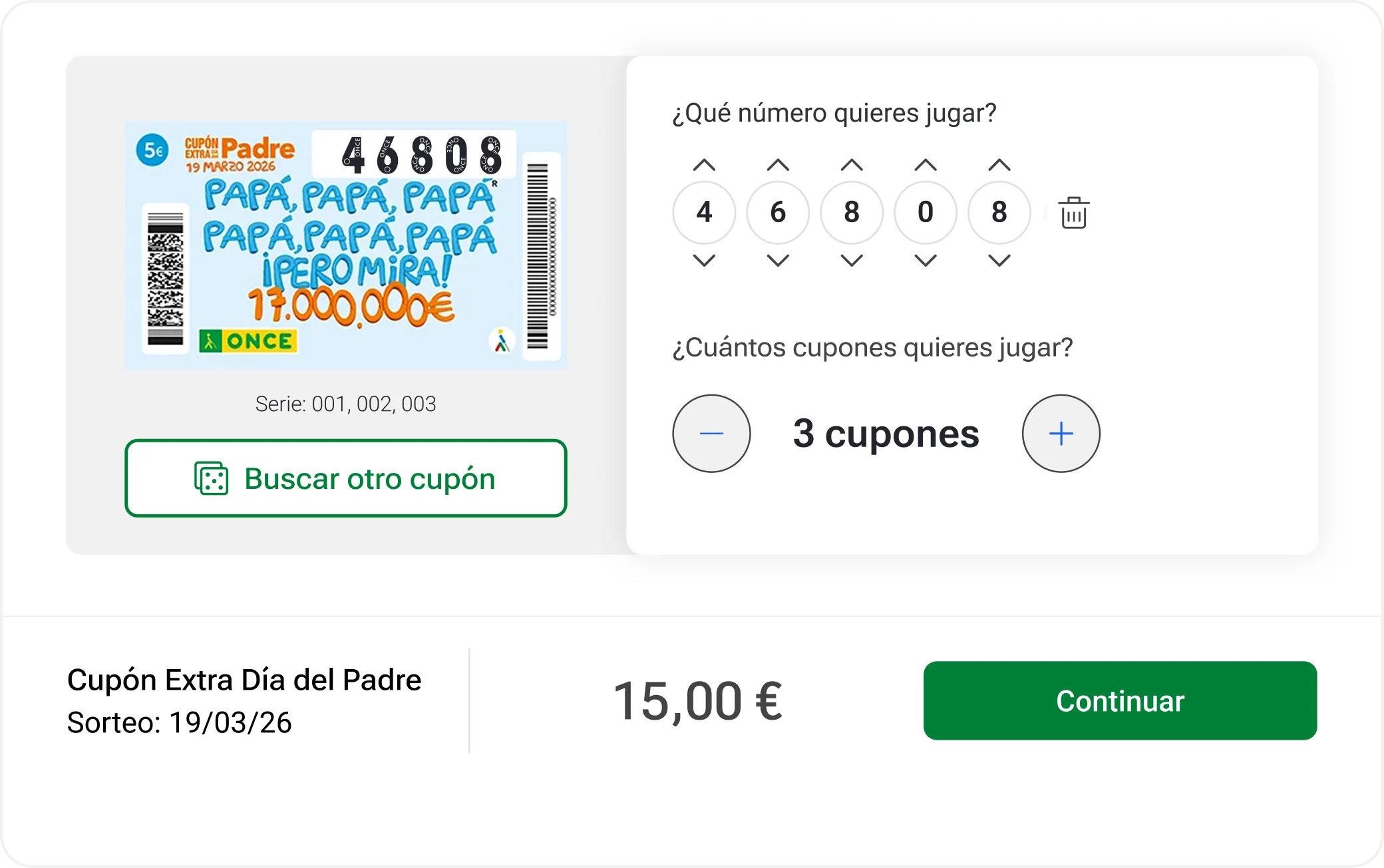Increase the second digit with up arrow

778,165
